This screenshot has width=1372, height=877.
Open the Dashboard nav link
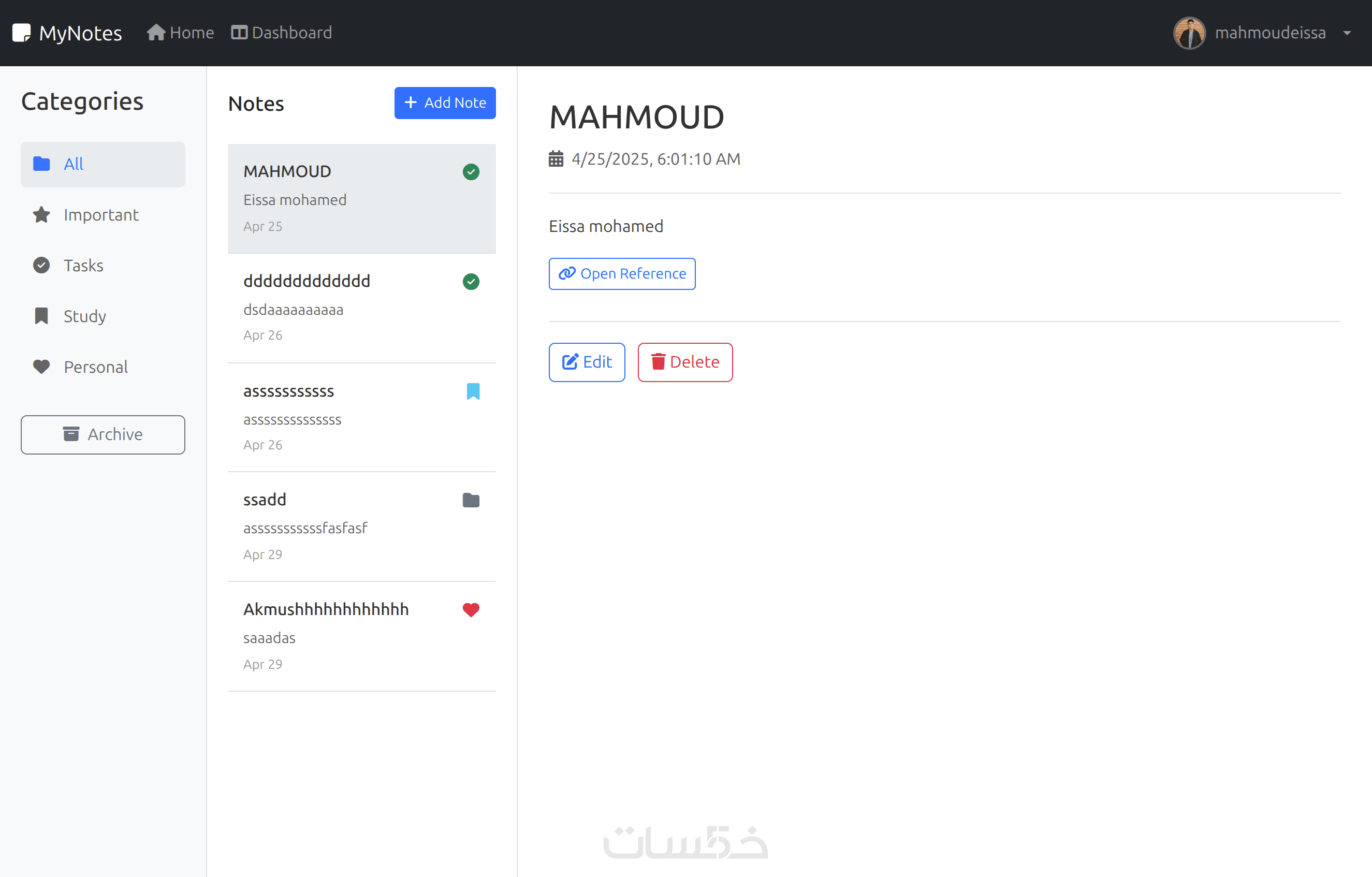coord(282,33)
